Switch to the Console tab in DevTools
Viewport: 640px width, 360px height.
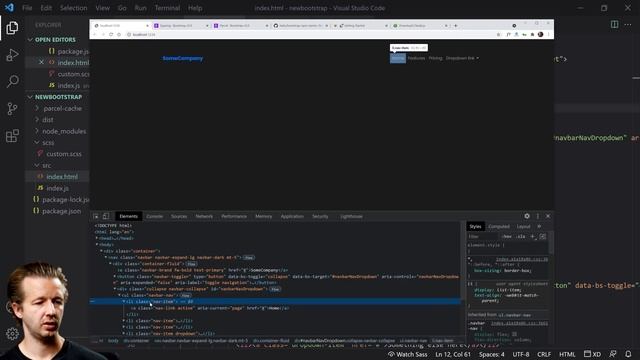pyautogui.click(x=154, y=216)
